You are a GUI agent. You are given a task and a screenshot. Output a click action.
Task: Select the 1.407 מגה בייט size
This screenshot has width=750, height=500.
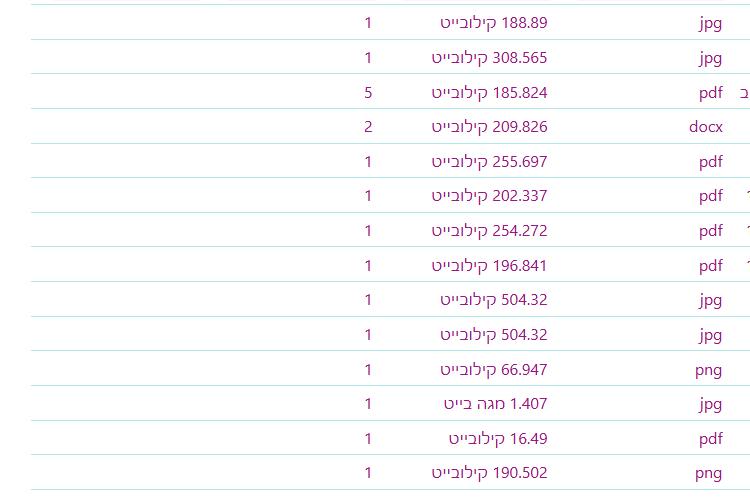[x=496, y=404]
